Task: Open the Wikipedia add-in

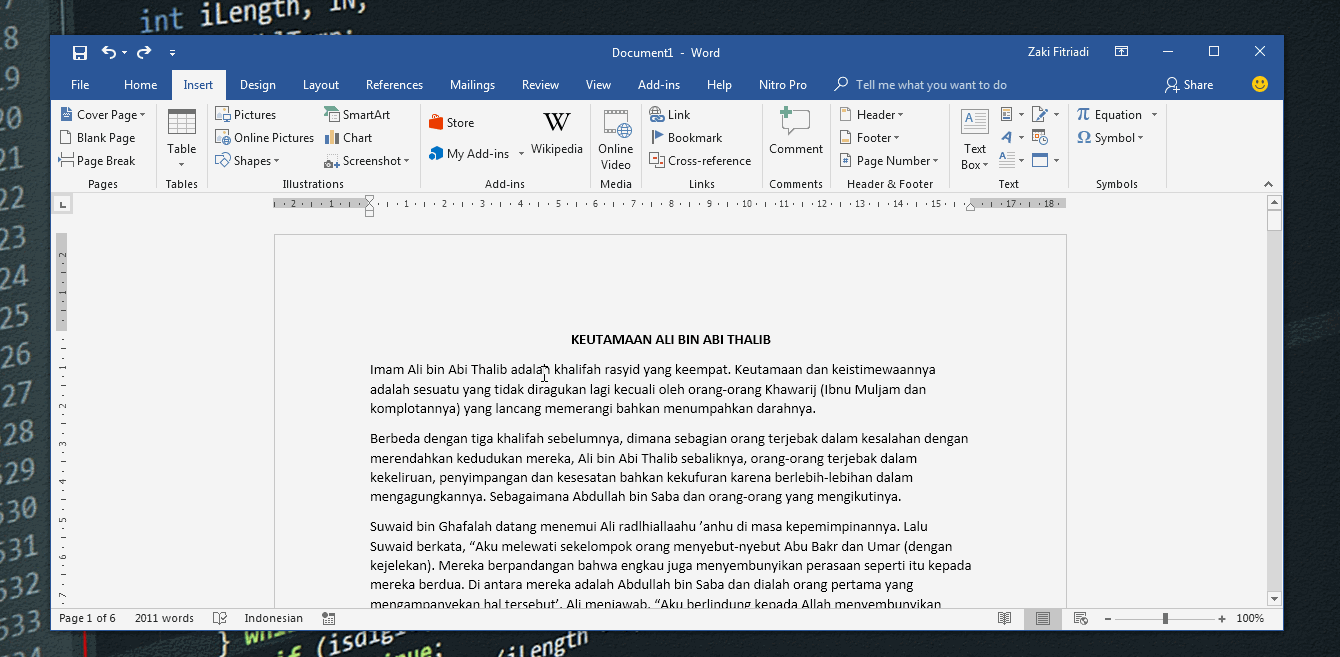Action: pyautogui.click(x=556, y=133)
